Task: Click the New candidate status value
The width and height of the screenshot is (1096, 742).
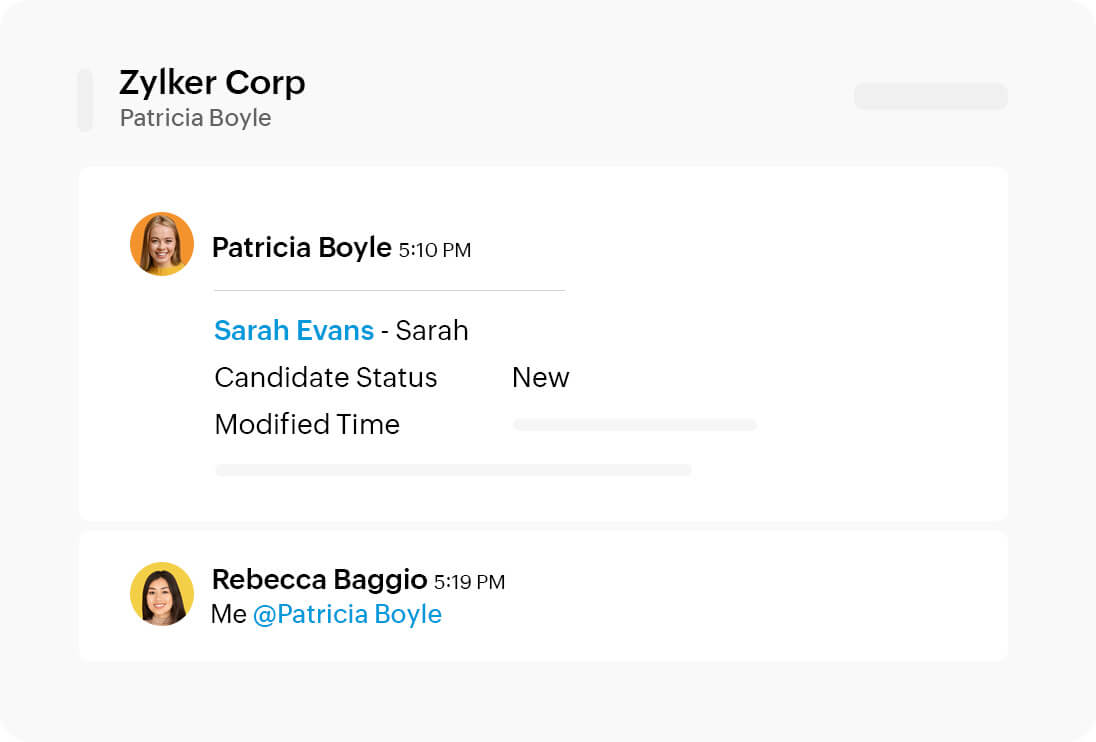Action: [540, 378]
